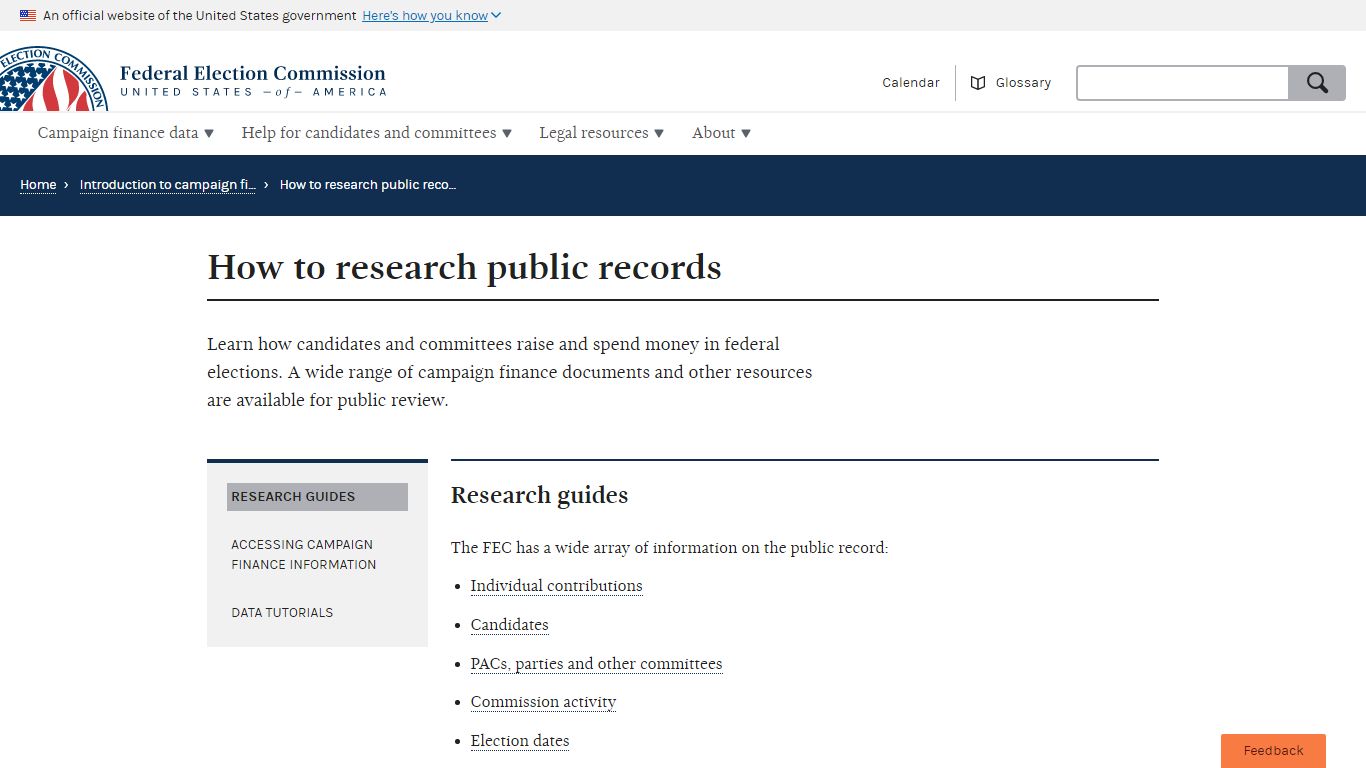Click "How to research public reco…" breadcrumb text
This screenshot has height=768, width=1366.
(368, 185)
